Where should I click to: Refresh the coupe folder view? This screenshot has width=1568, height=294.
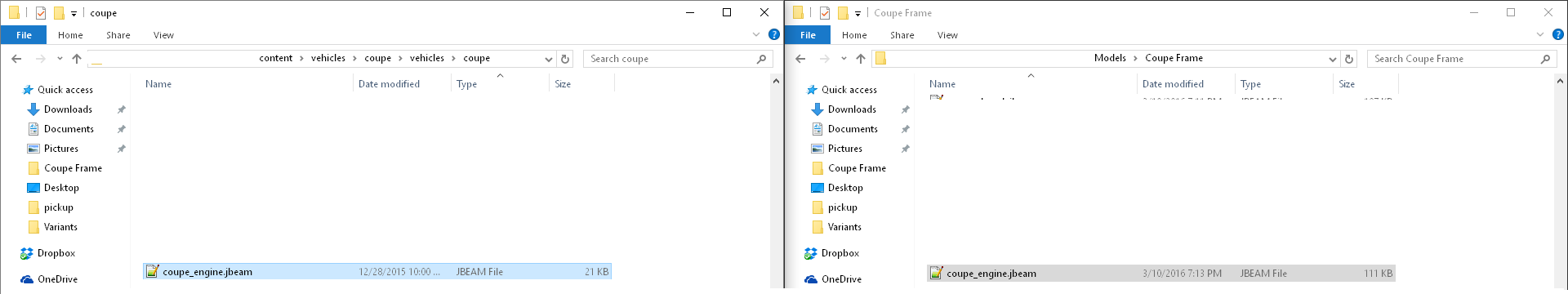(565, 59)
